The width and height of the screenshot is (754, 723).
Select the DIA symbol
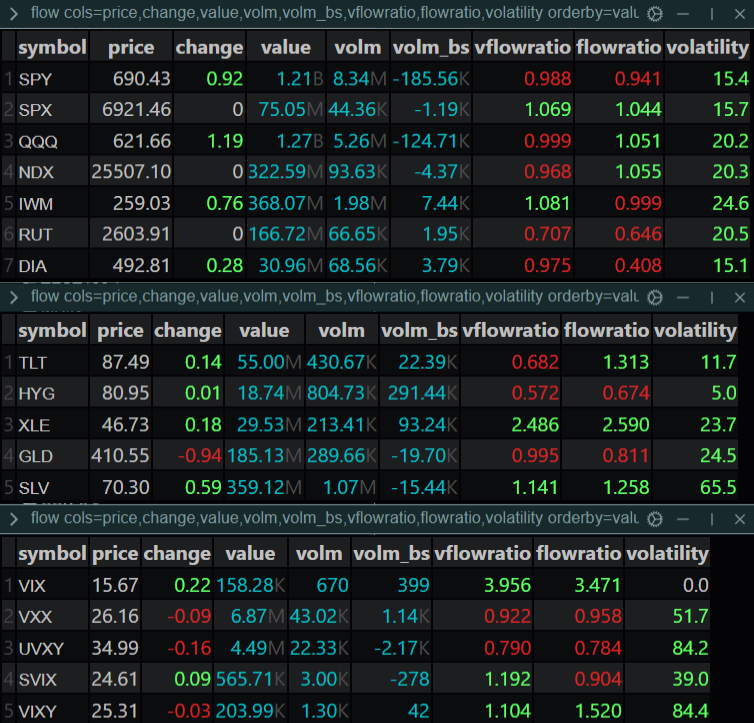click(33, 266)
